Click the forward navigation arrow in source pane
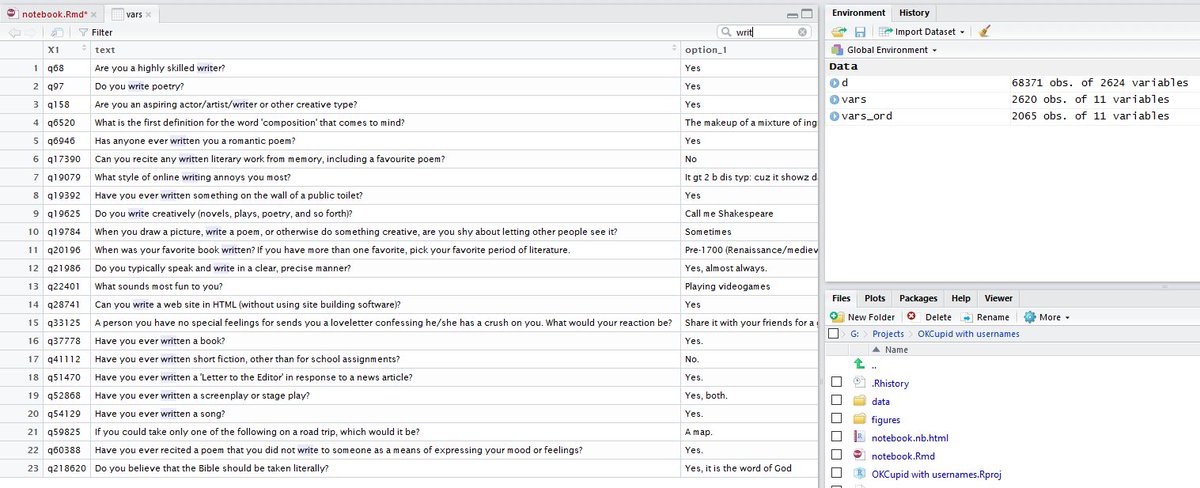The height and width of the screenshot is (488, 1200). (x=33, y=32)
